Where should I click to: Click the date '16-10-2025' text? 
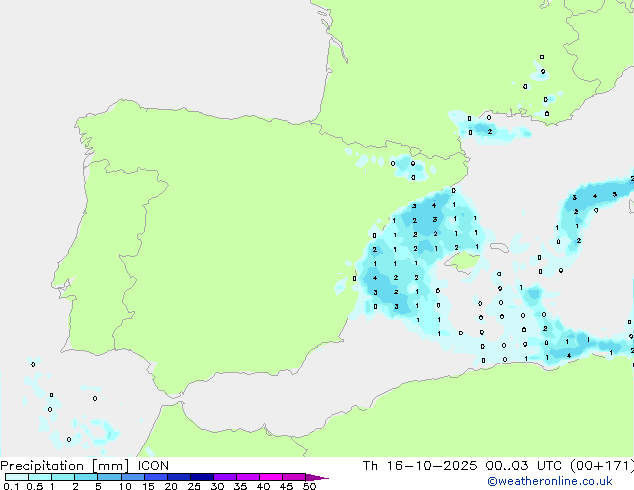(x=432, y=466)
